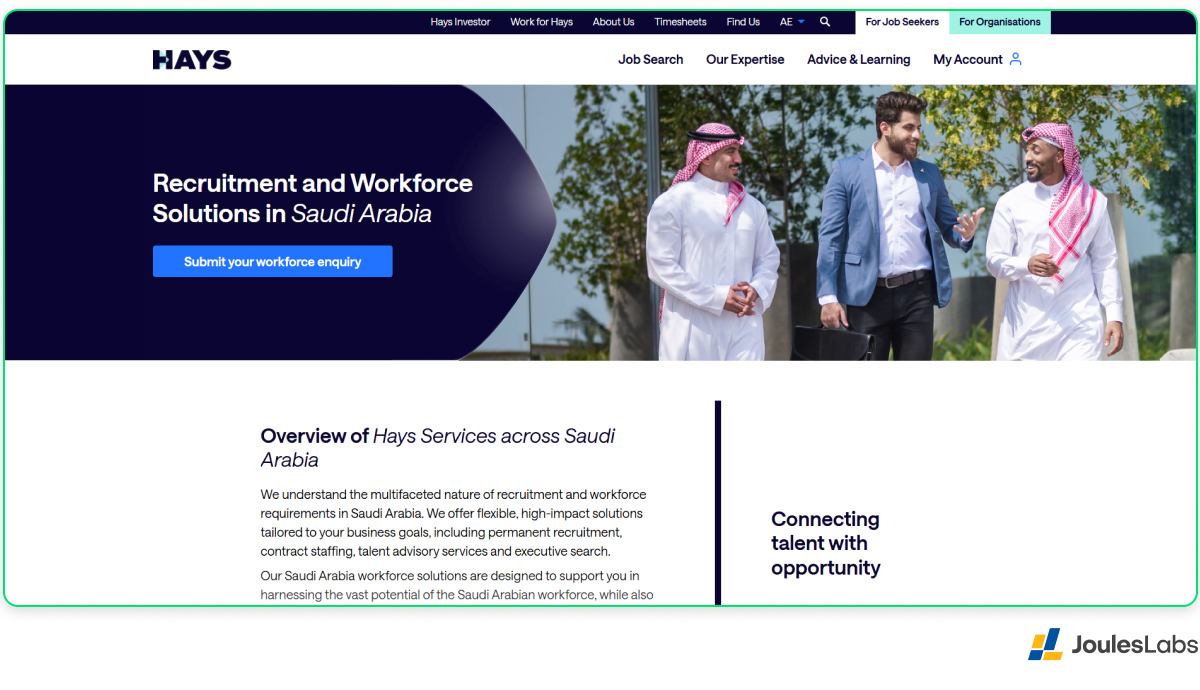The height and width of the screenshot is (690, 1200).
Task: Open the Advice & Learning menu
Action: pyautogui.click(x=859, y=60)
